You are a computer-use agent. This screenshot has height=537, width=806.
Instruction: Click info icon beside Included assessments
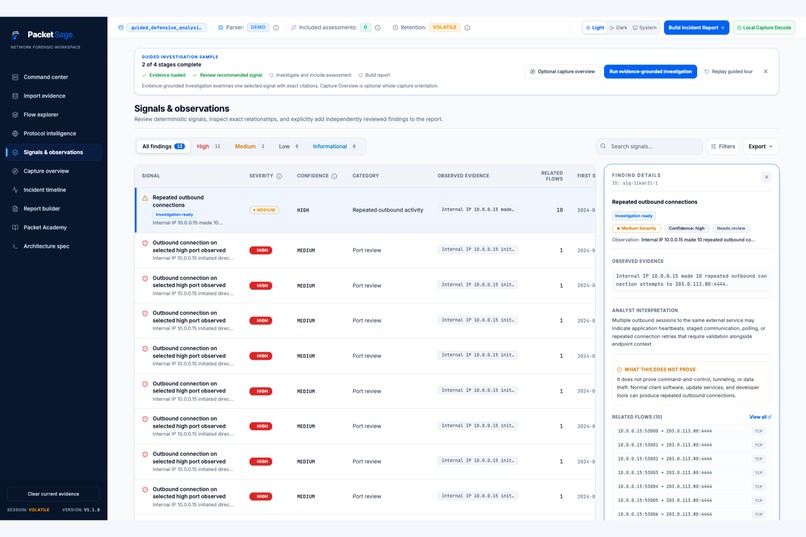[378, 28]
